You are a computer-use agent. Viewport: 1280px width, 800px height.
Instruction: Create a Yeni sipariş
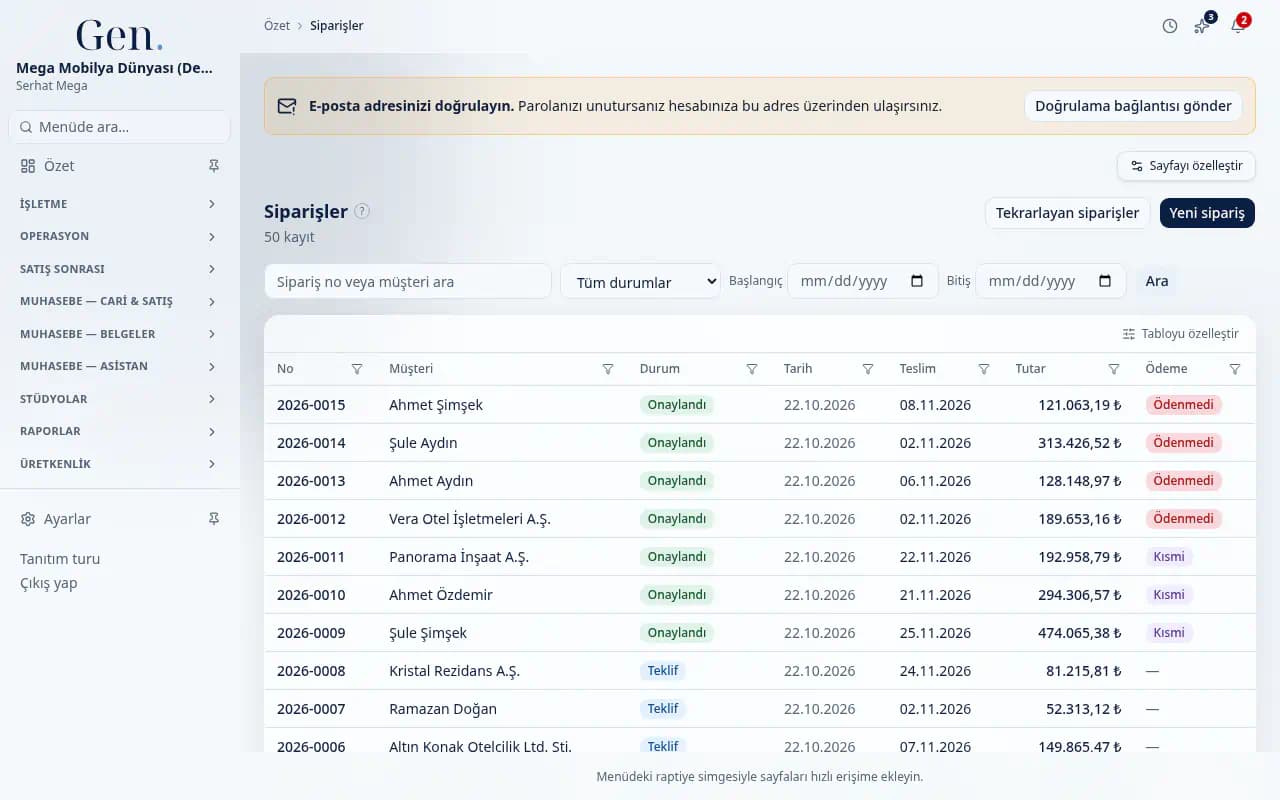(1207, 213)
